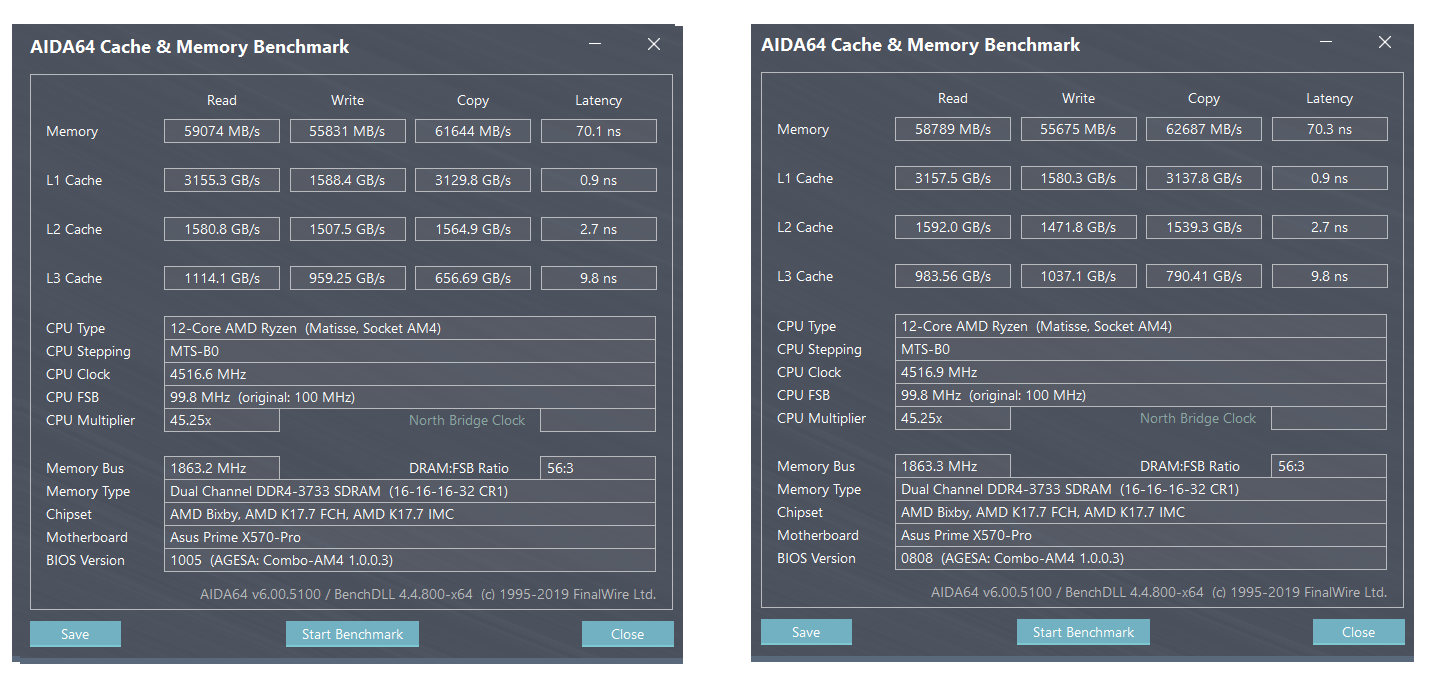
Task: Select Memory Copy 61644 MB/s in left window
Action: [473, 131]
